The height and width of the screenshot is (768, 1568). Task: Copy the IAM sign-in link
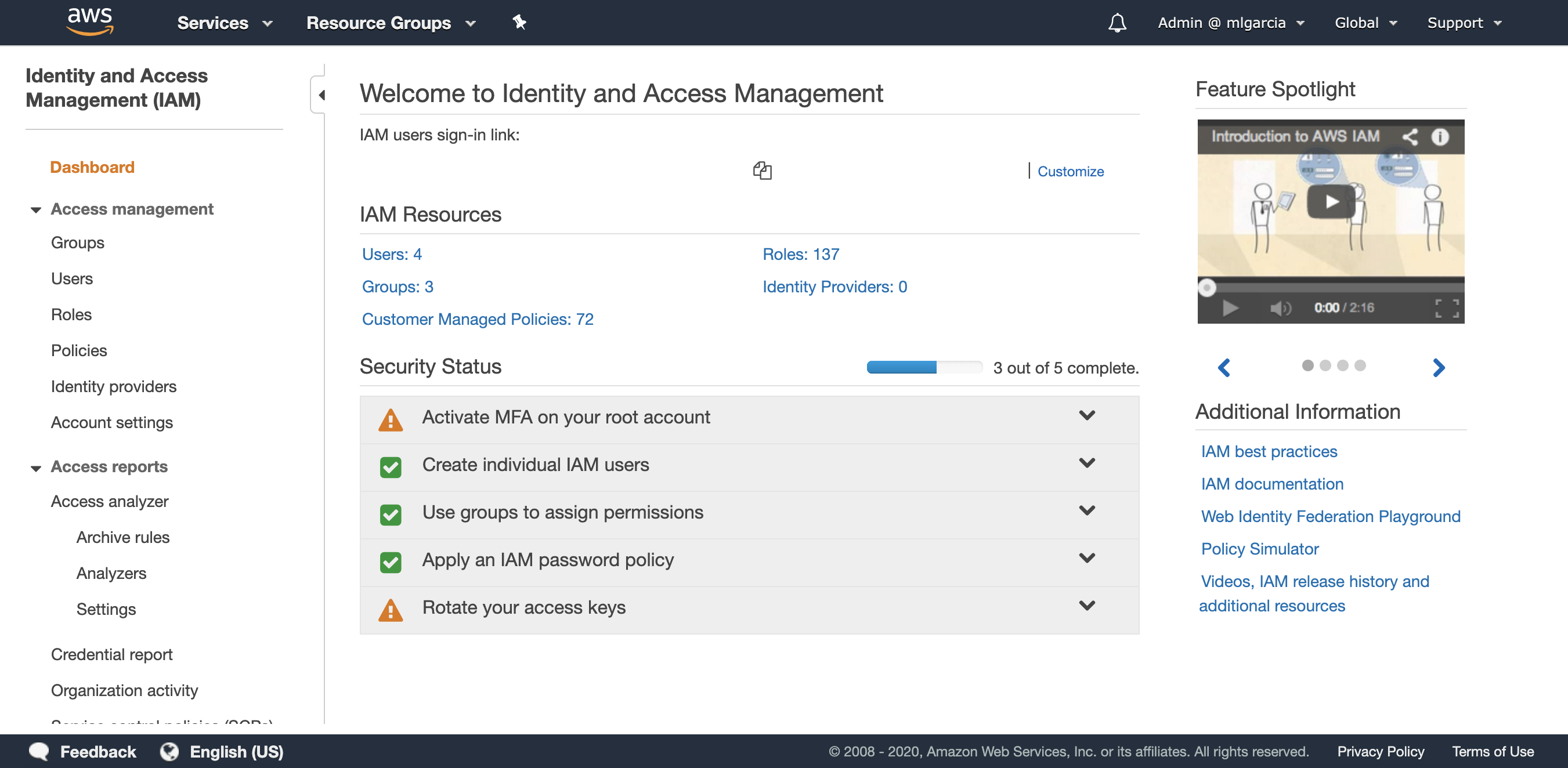coord(762,171)
